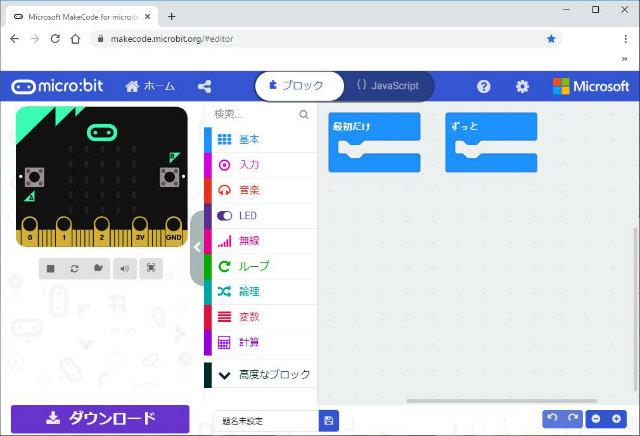Image resolution: width=640 pixels, height=436 pixels.
Task: Show hidden bookmarks chevron
Action: (624, 59)
